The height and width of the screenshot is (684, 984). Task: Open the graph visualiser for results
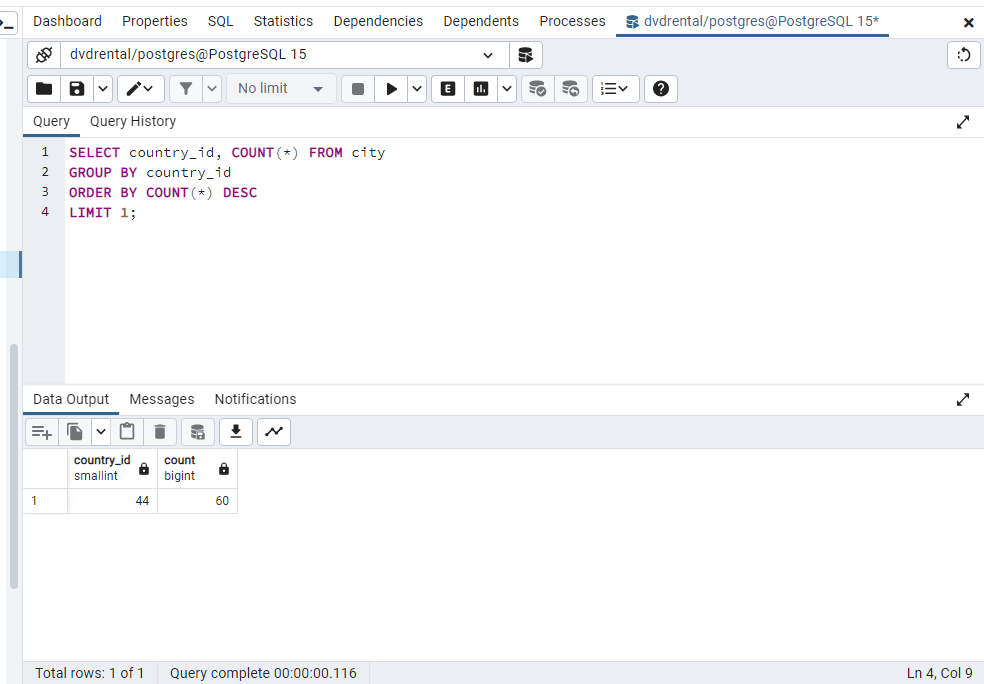click(x=273, y=431)
